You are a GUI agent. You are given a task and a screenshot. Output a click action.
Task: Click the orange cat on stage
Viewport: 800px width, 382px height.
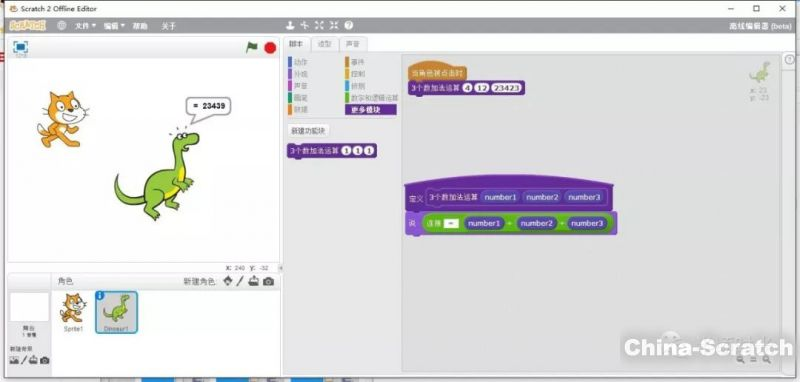click(x=62, y=119)
